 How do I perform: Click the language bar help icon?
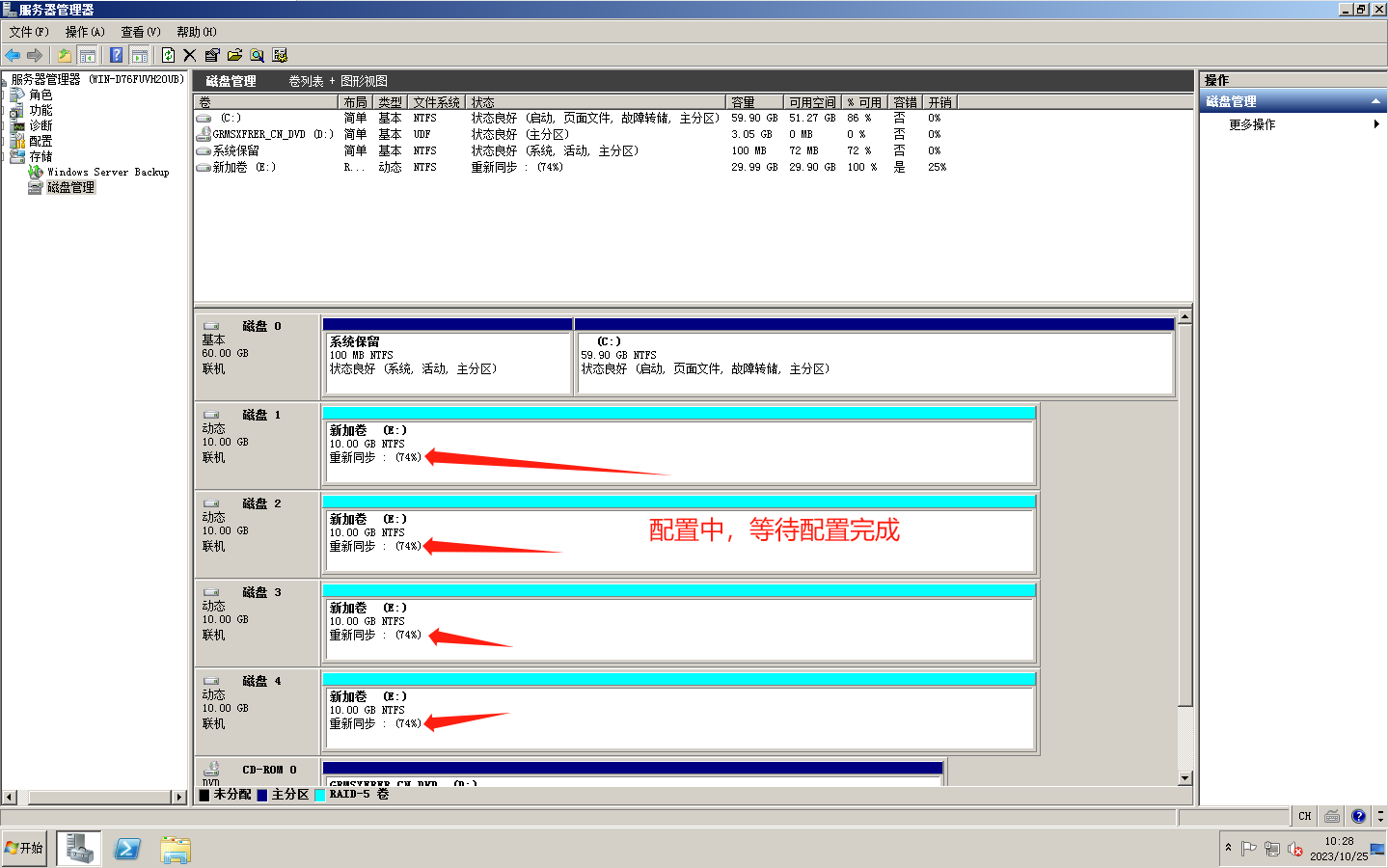(1358, 816)
